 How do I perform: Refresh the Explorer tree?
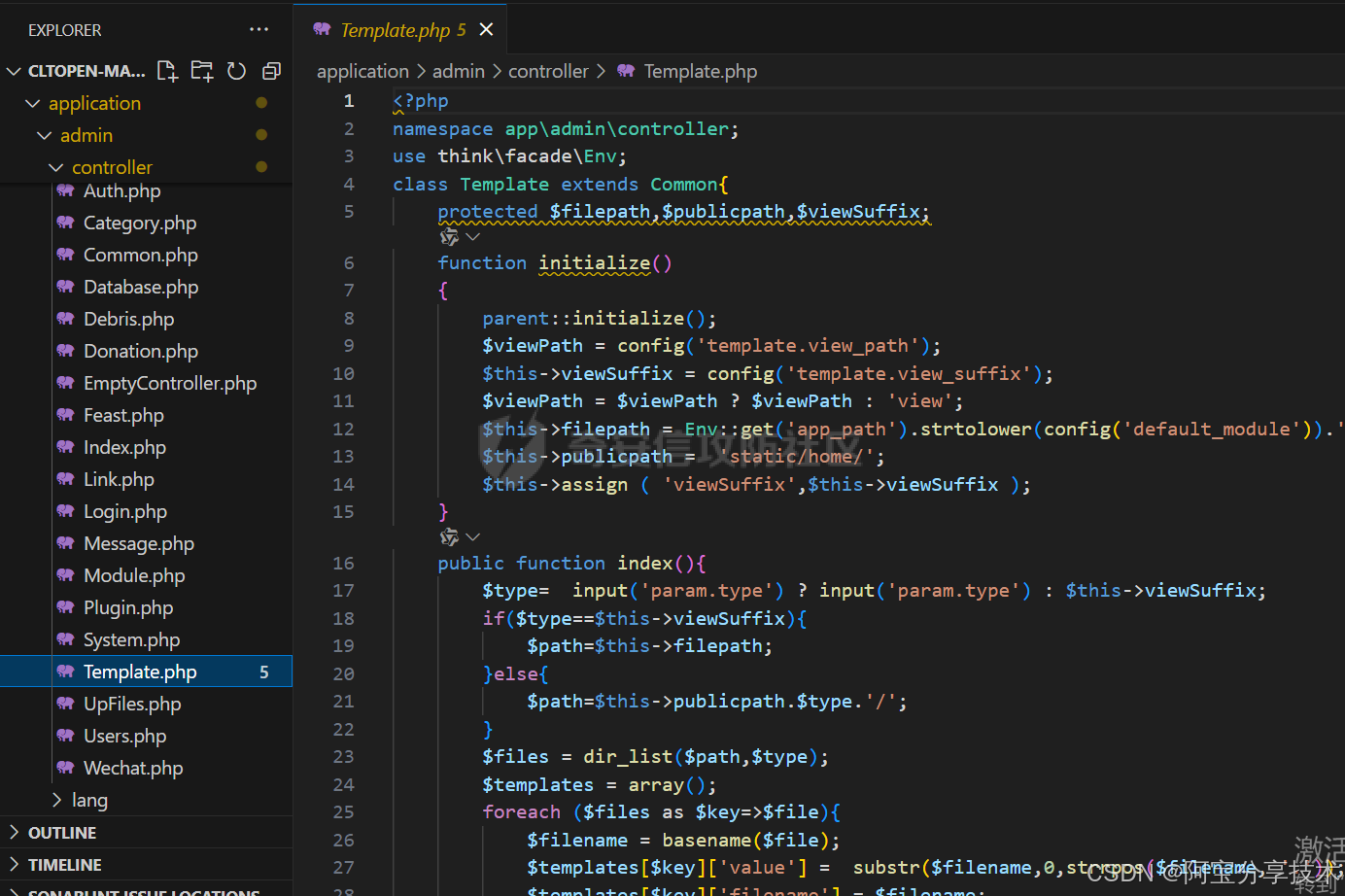[236, 71]
